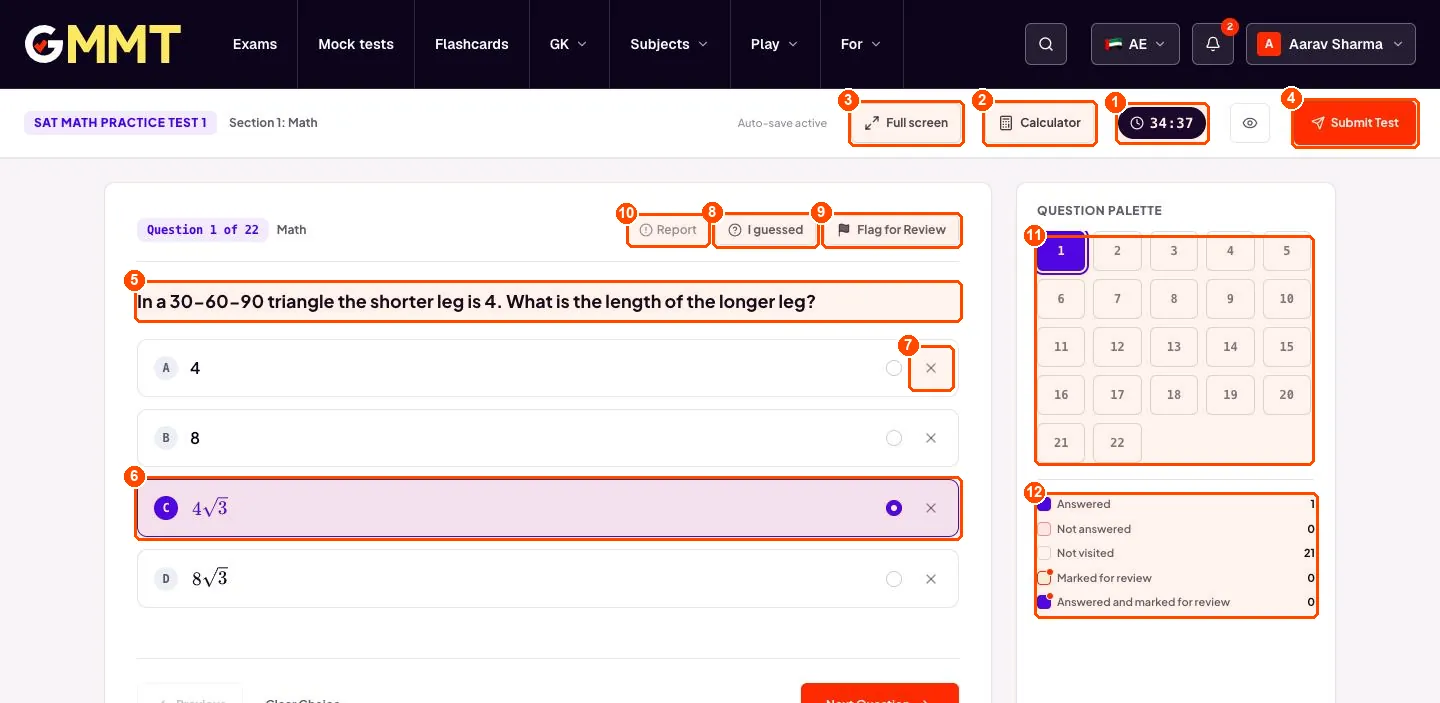Click the UAE flag icon

(1113, 44)
